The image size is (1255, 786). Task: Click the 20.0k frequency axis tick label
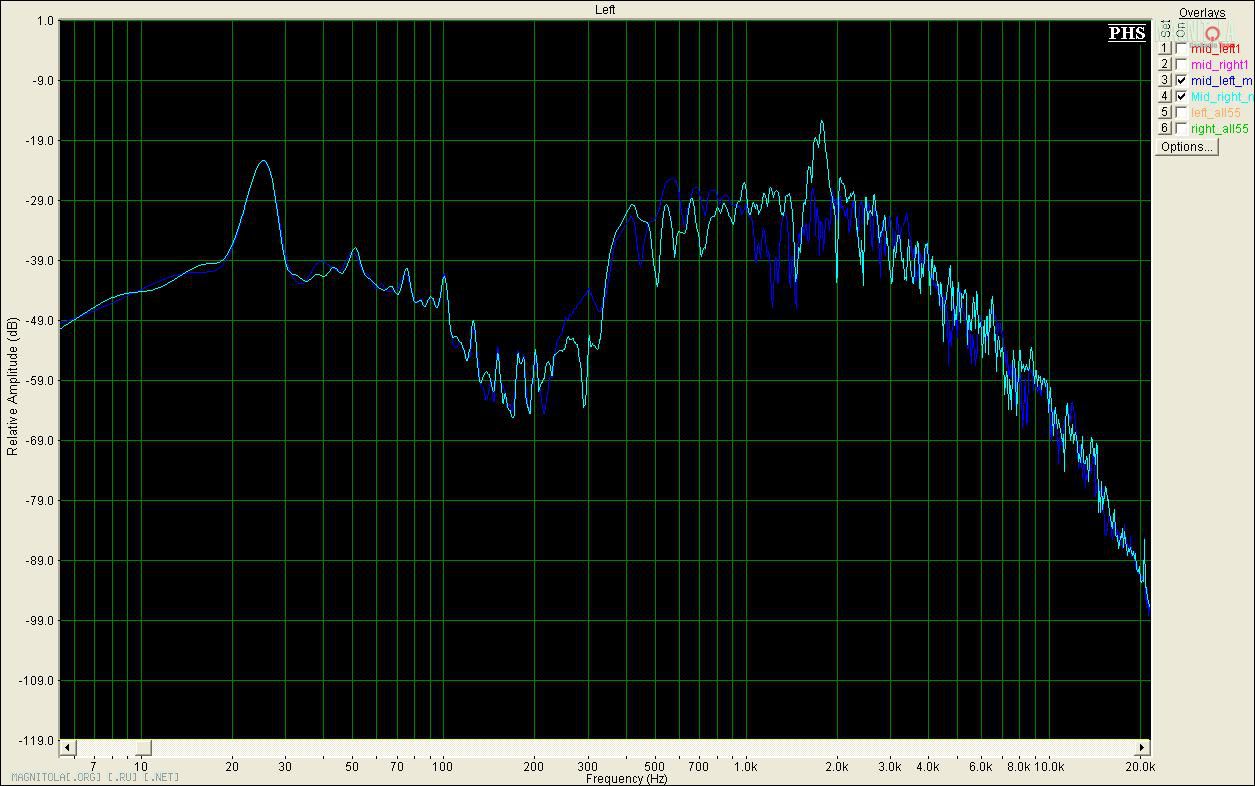click(x=1140, y=767)
